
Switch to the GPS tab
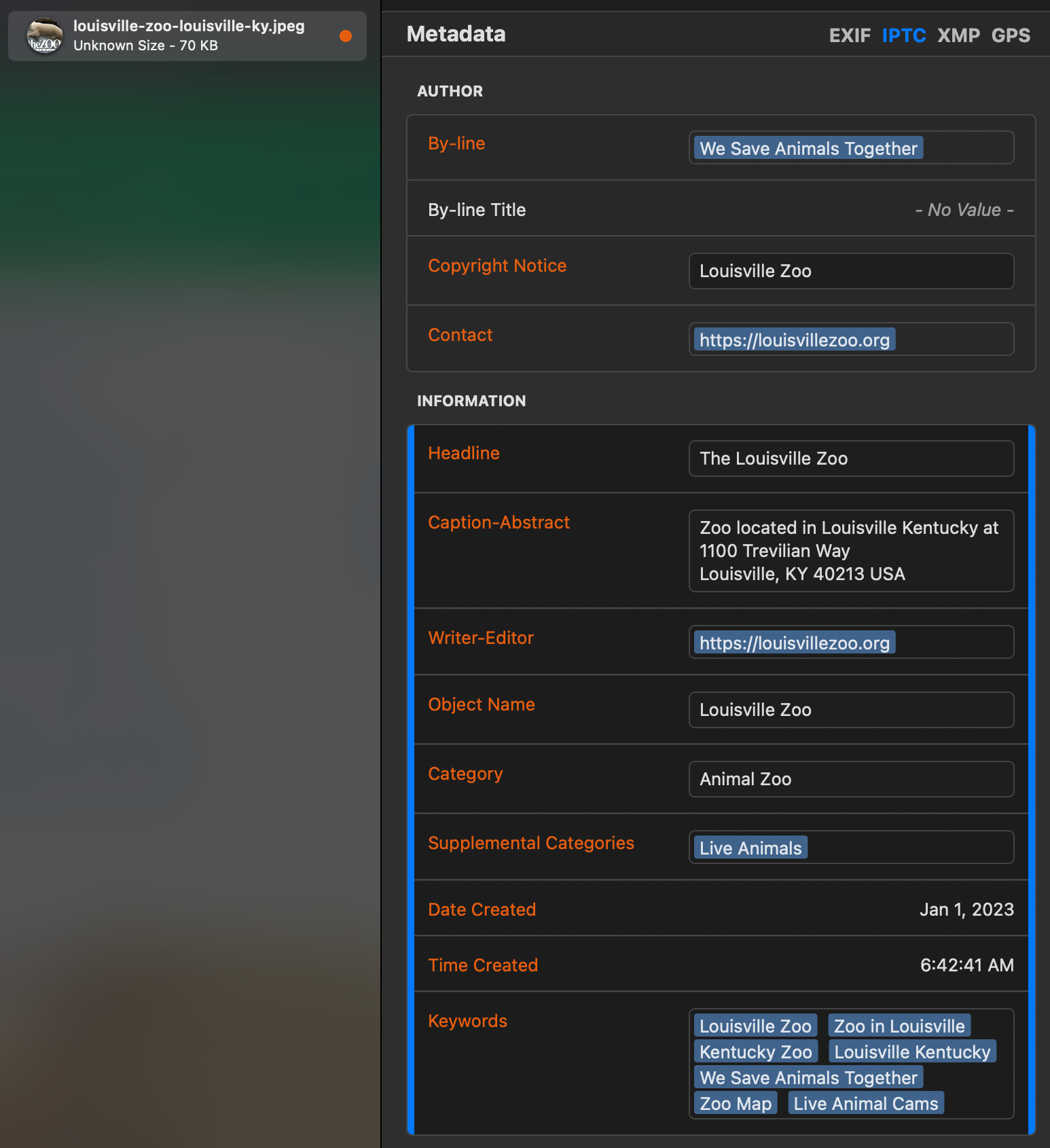click(1011, 35)
